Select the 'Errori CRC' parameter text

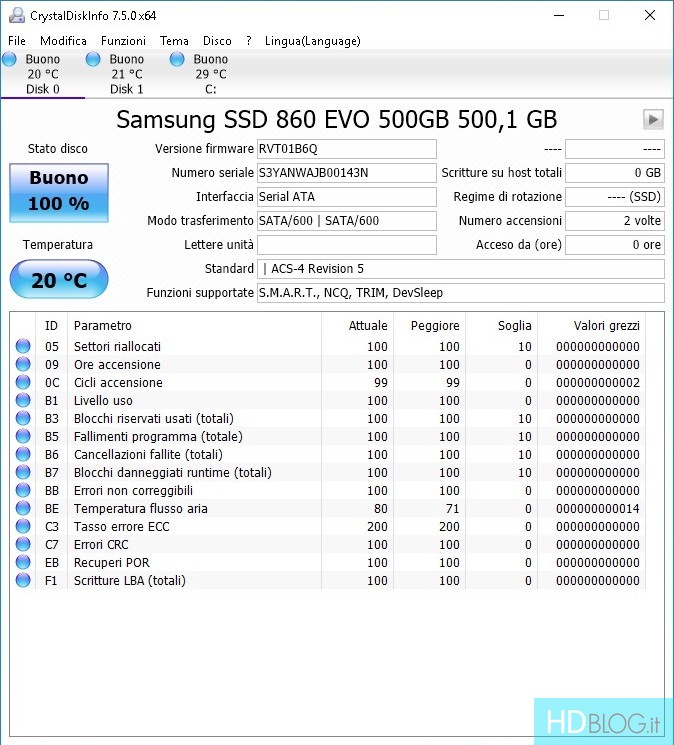point(101,544)
